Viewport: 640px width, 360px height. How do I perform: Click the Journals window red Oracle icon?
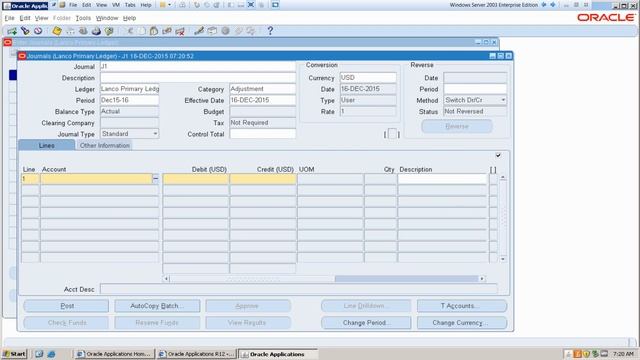(x=22, y=56)
